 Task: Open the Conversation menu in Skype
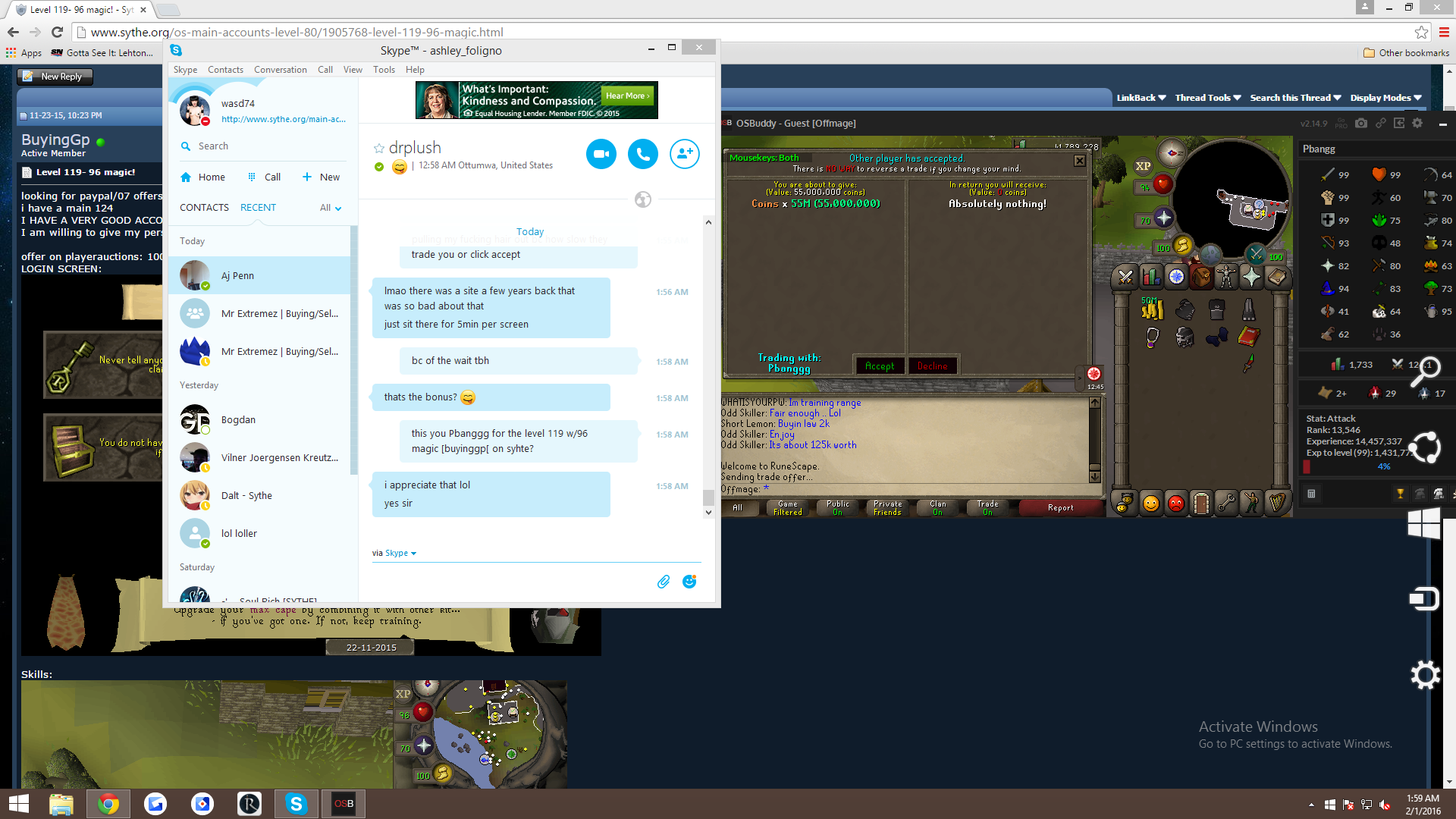[x=280, y=70]
